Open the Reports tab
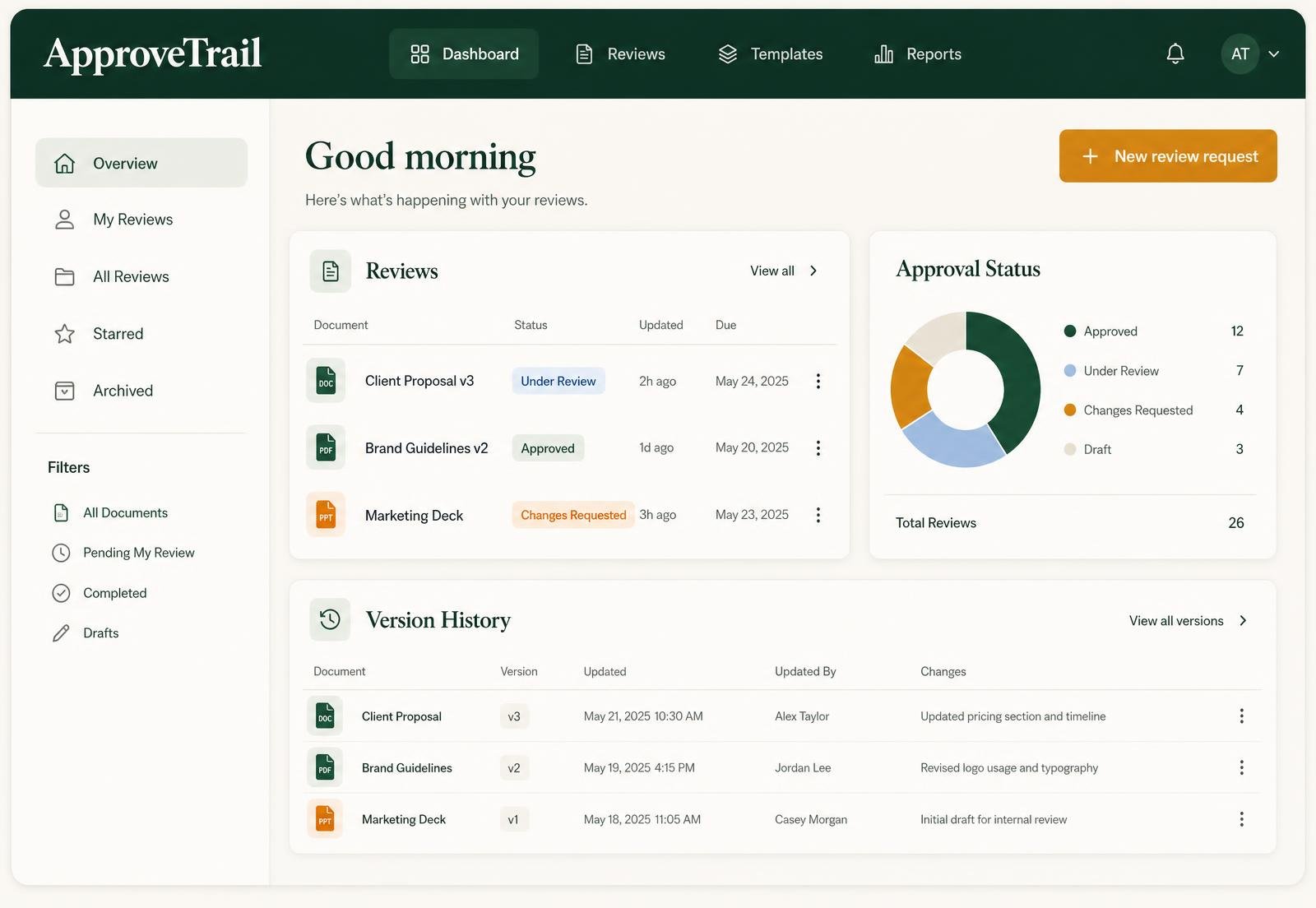1316x908 pixels. pyautogui.click(x=918, y=54)
